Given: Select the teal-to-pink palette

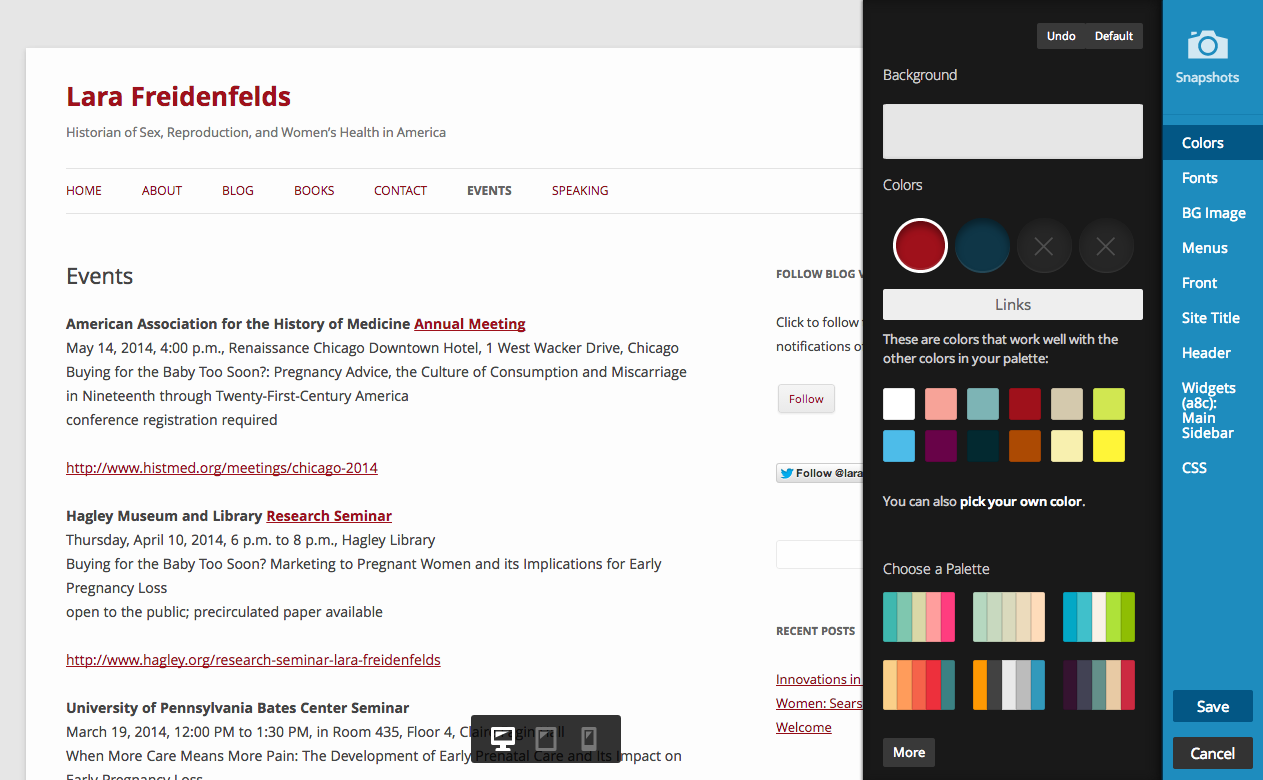Looking at the screenshot, I should click(919, 617).
